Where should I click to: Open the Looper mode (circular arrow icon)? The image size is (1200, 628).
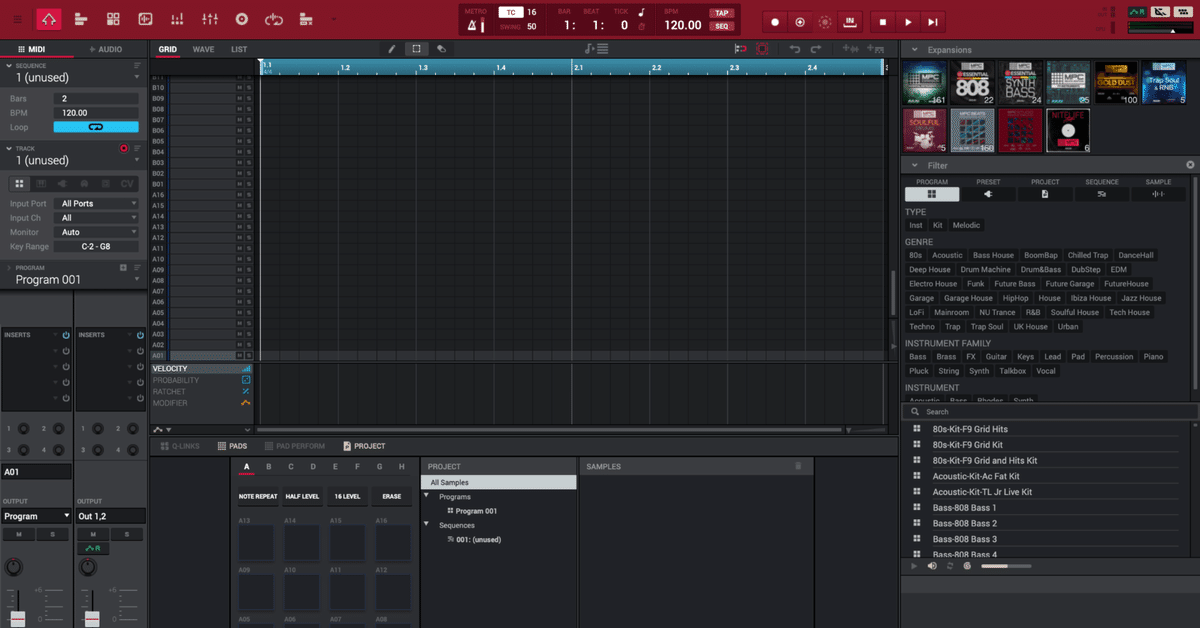tap(272, 18)
